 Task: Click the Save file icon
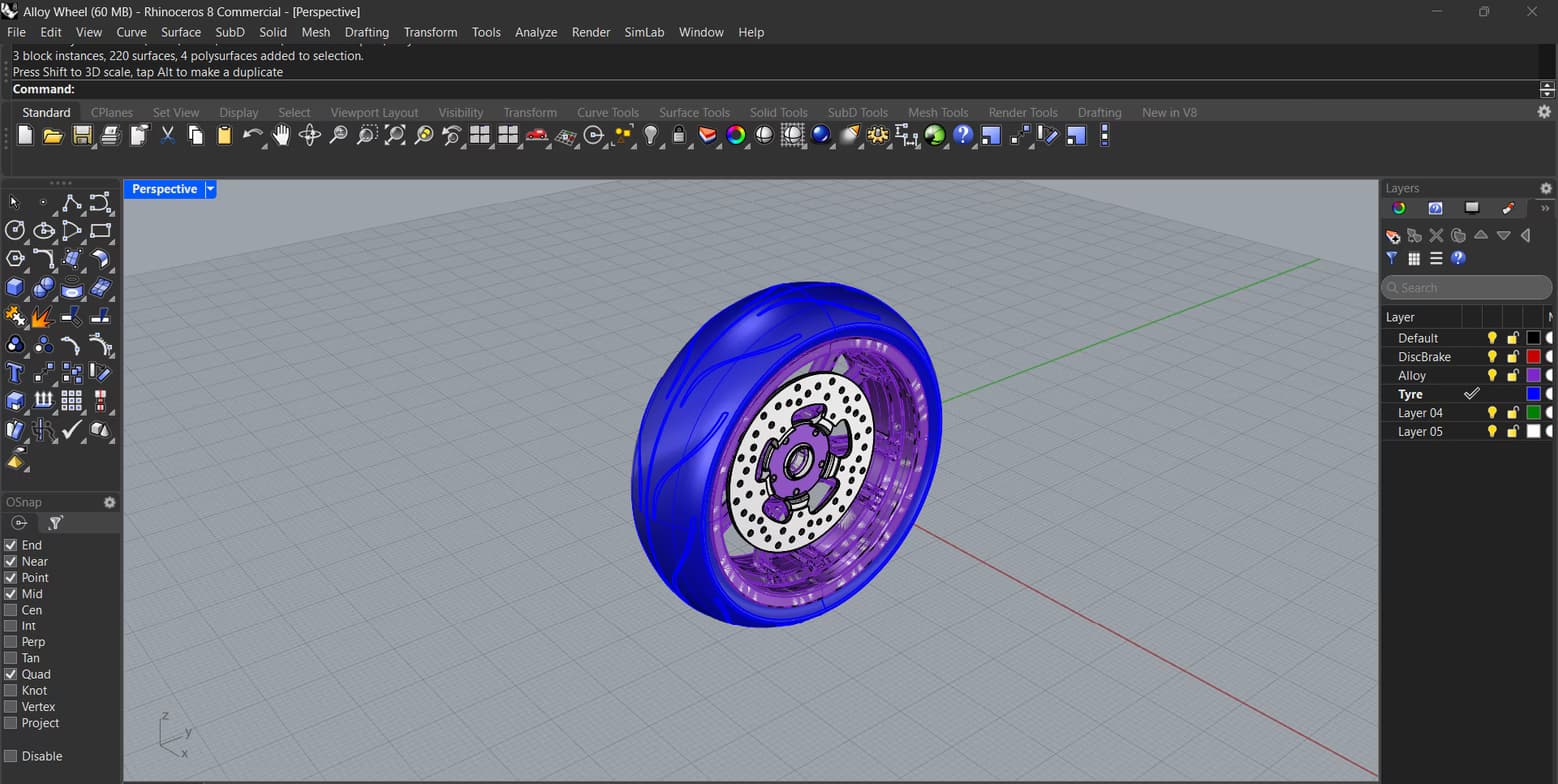coord(82,135)
